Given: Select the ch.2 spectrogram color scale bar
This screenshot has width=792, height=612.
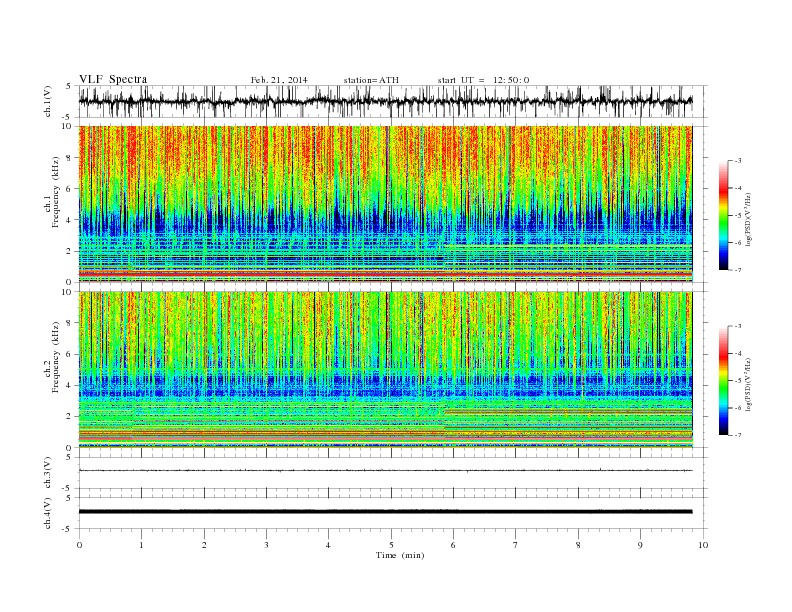Looking at the screenshot, I should [723, 381].
